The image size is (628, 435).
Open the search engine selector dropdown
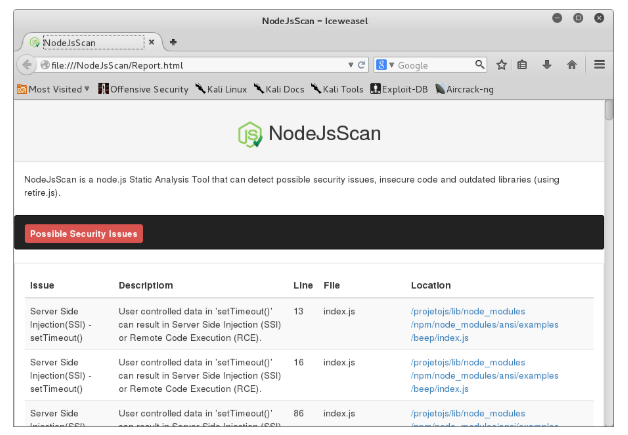[385, 65]
